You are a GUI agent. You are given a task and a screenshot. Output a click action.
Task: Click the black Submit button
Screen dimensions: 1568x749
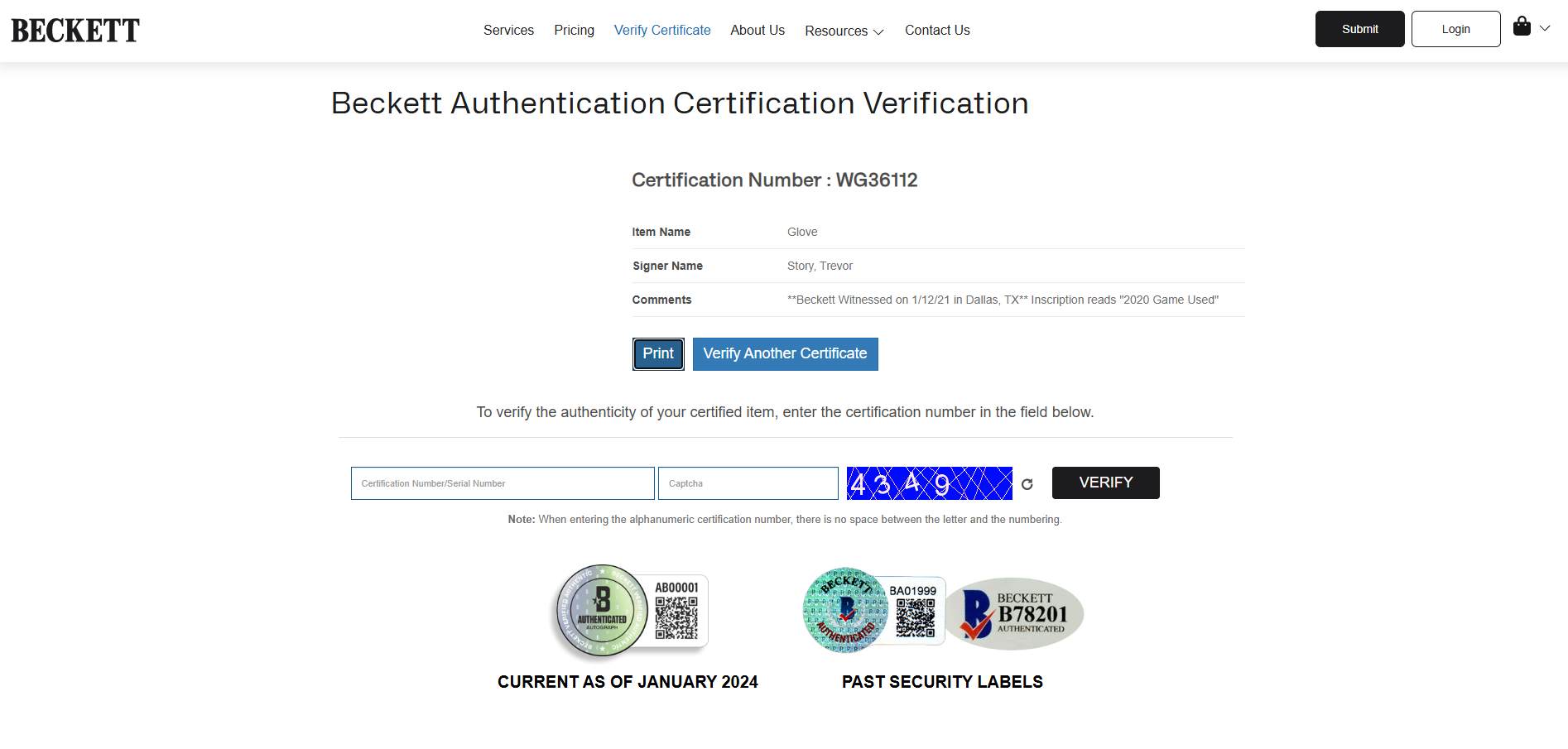[1359, 29]
